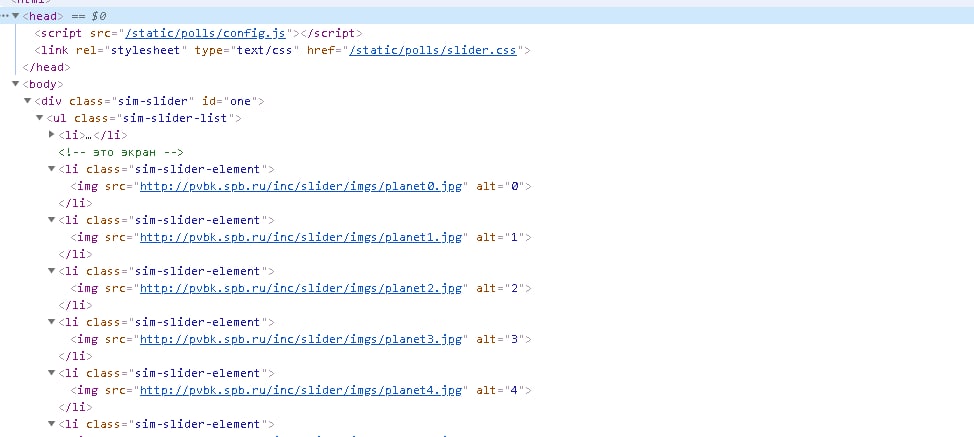Click the type="text/css" attribute

(247, 50)
